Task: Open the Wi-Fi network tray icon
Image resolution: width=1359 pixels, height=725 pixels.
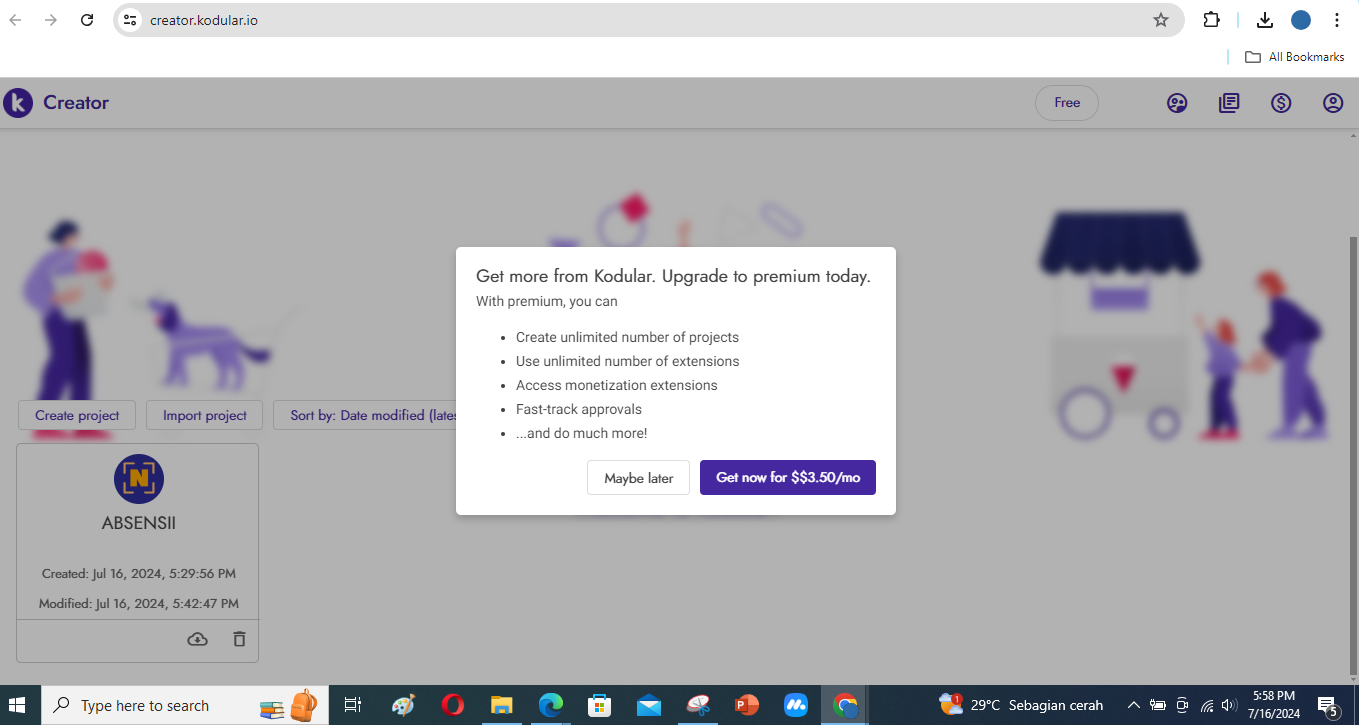Action: click(1208, 705)
